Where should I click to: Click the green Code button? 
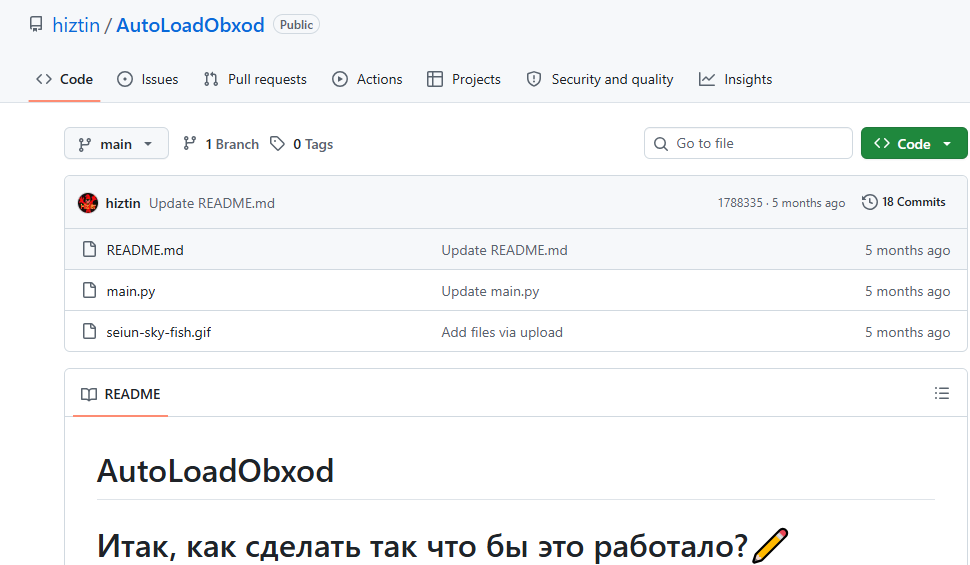tap(914, 144)
